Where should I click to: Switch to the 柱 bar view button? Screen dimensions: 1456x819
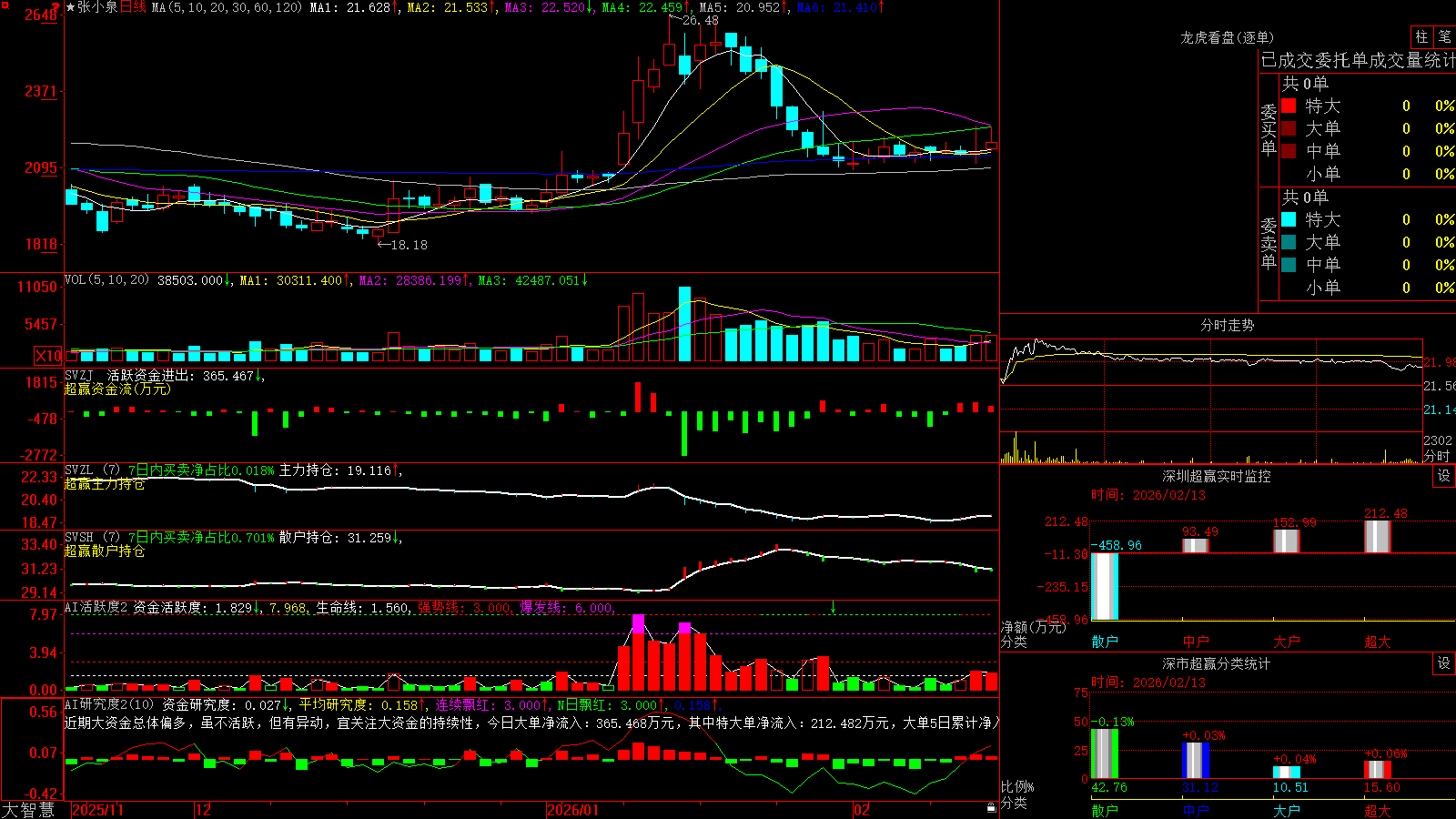[x=1421, y=37]
